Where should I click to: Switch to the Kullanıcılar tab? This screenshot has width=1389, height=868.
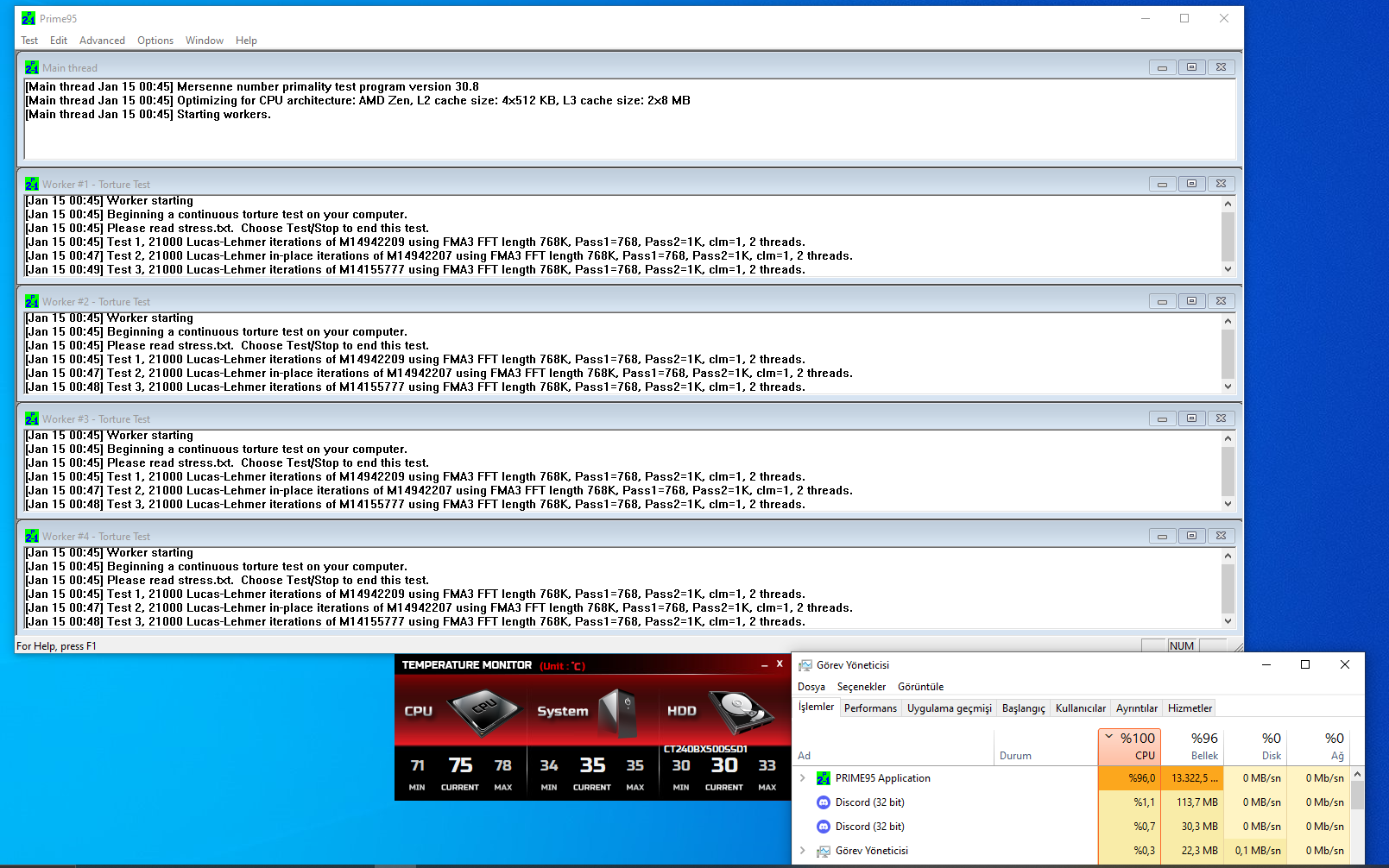point(1081,708)
